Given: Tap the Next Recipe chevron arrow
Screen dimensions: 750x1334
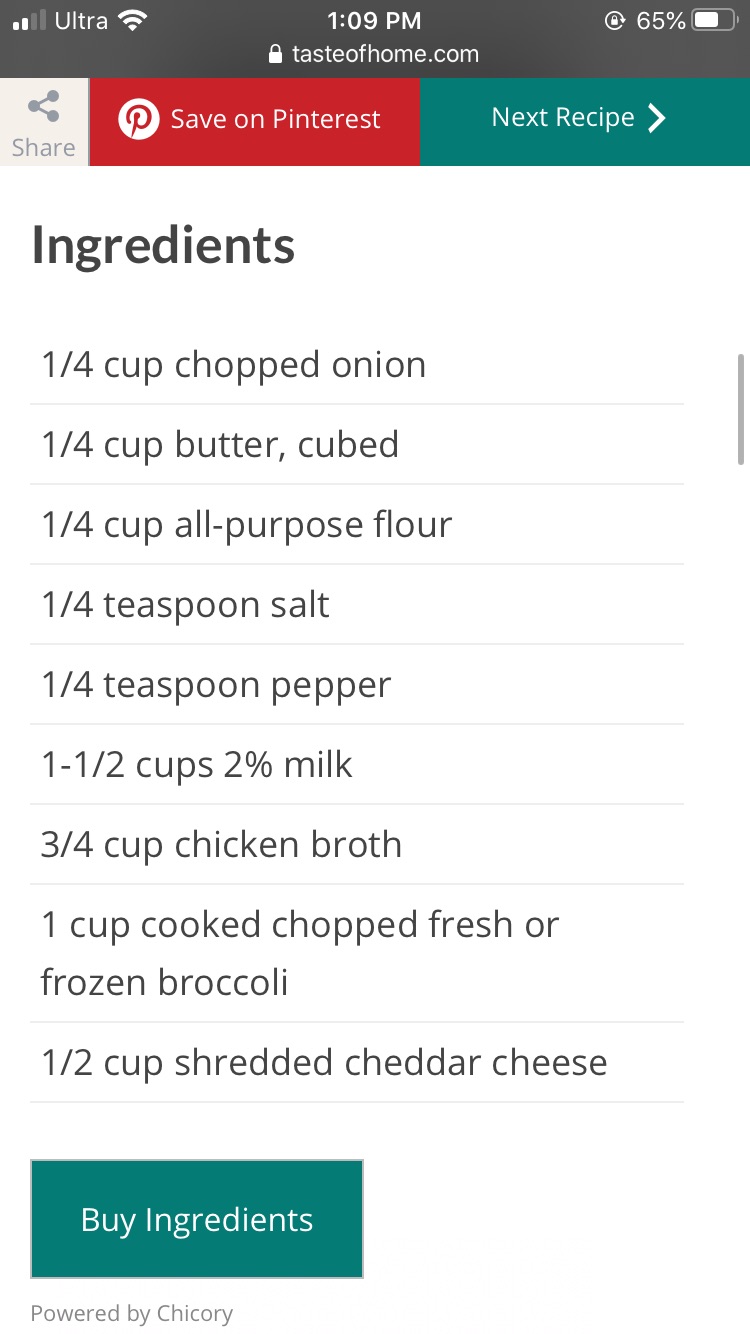Looking at the screenshot, I should pos(657,119).
